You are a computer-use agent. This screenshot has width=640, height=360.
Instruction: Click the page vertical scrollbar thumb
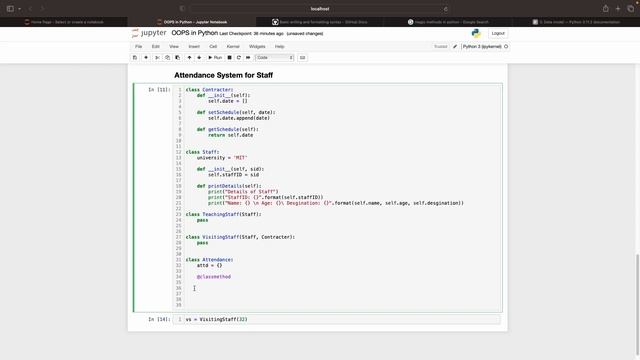coord(637,304)
